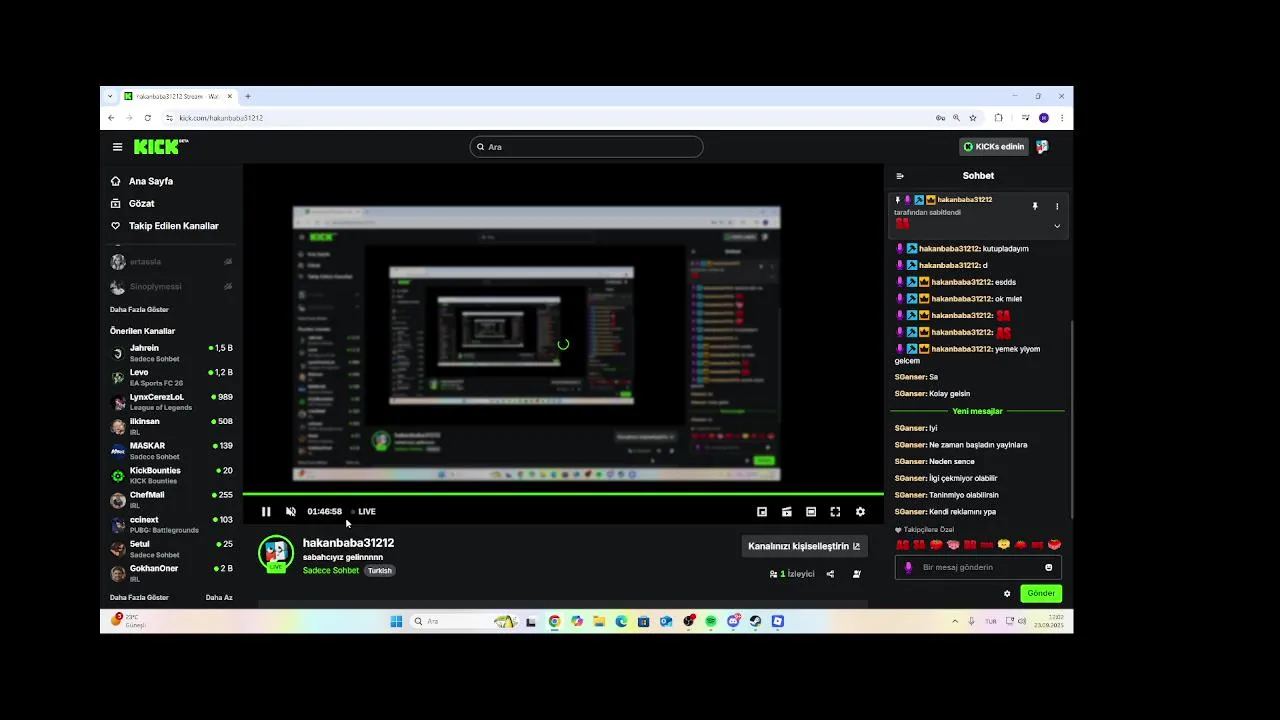
Task: Open the chat settings gear
Action: 1007,594
